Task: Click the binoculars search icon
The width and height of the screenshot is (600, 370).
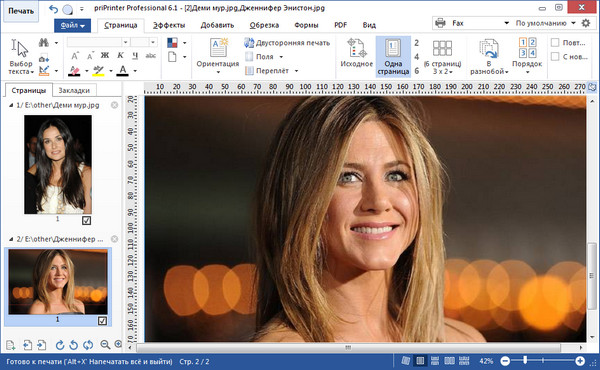Action: (x=44, y=42)
